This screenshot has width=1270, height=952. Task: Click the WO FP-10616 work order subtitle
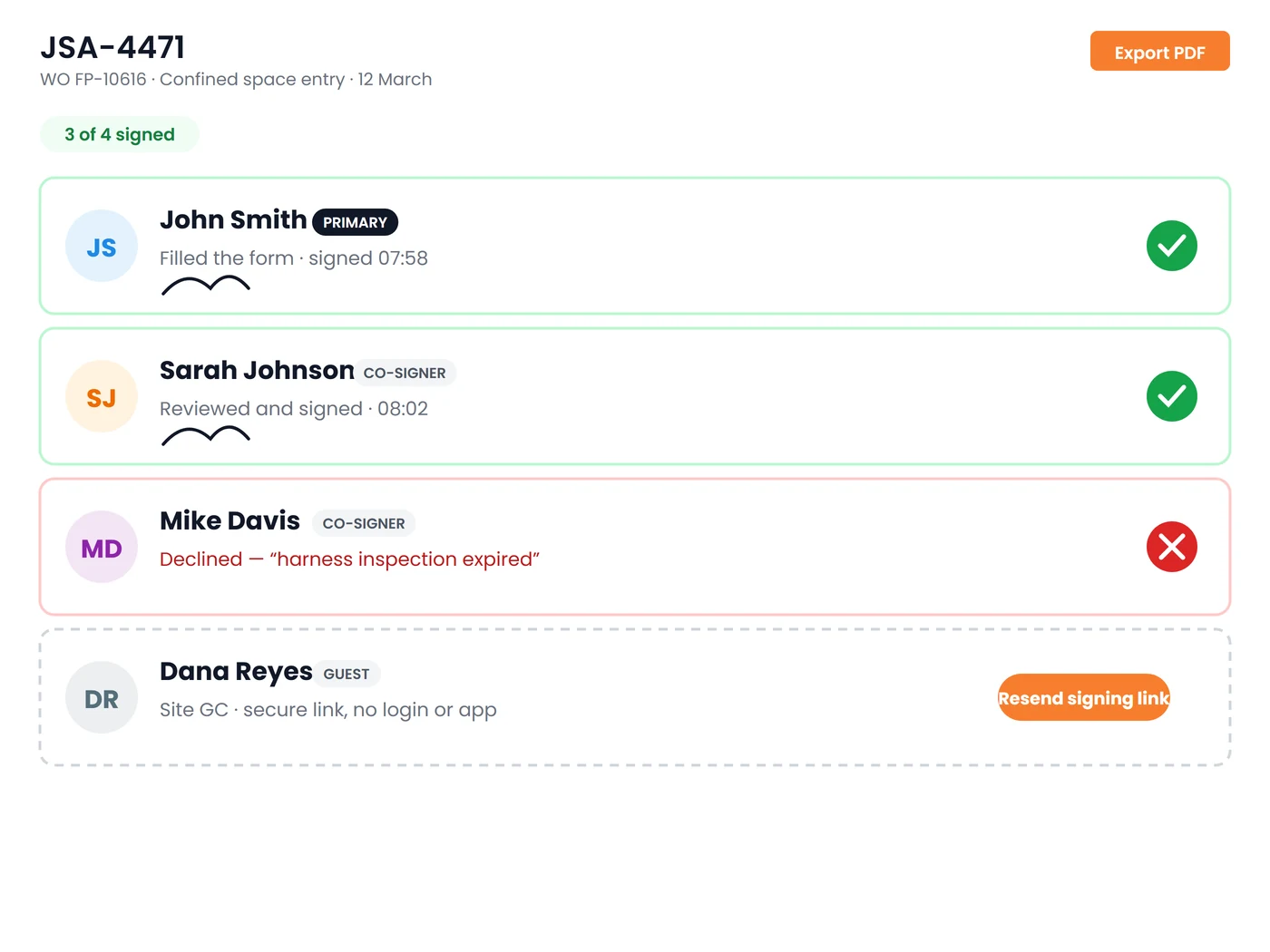(236, 79)
